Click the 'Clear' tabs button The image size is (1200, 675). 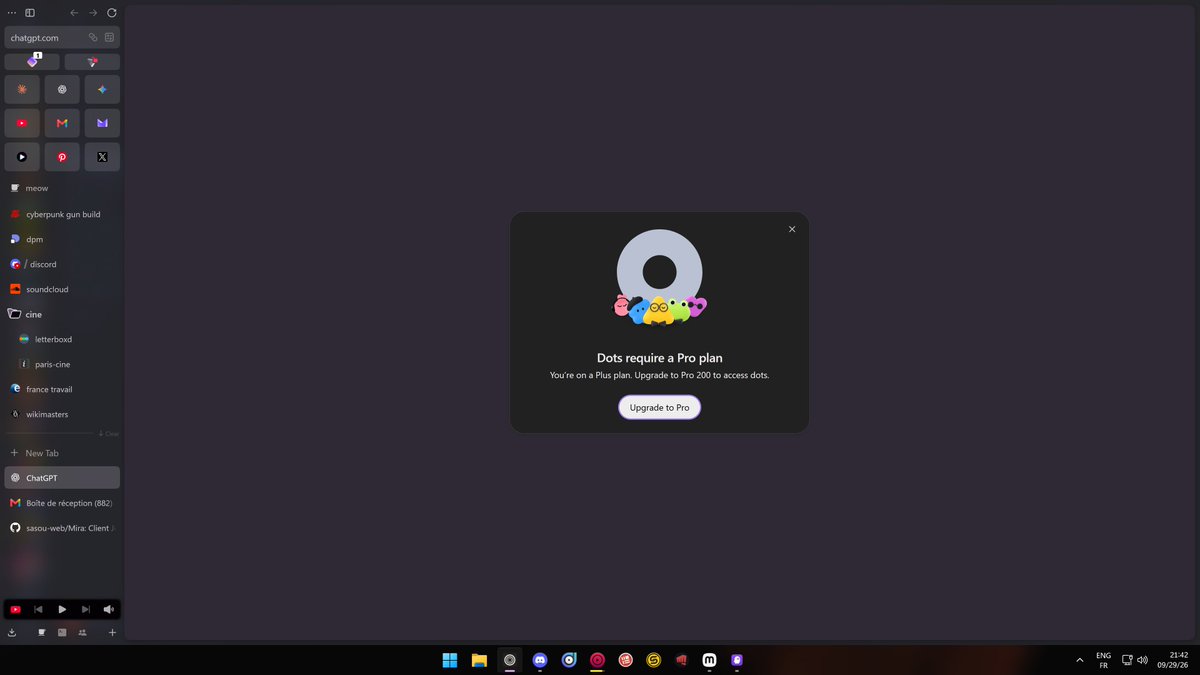click(109, 434)
